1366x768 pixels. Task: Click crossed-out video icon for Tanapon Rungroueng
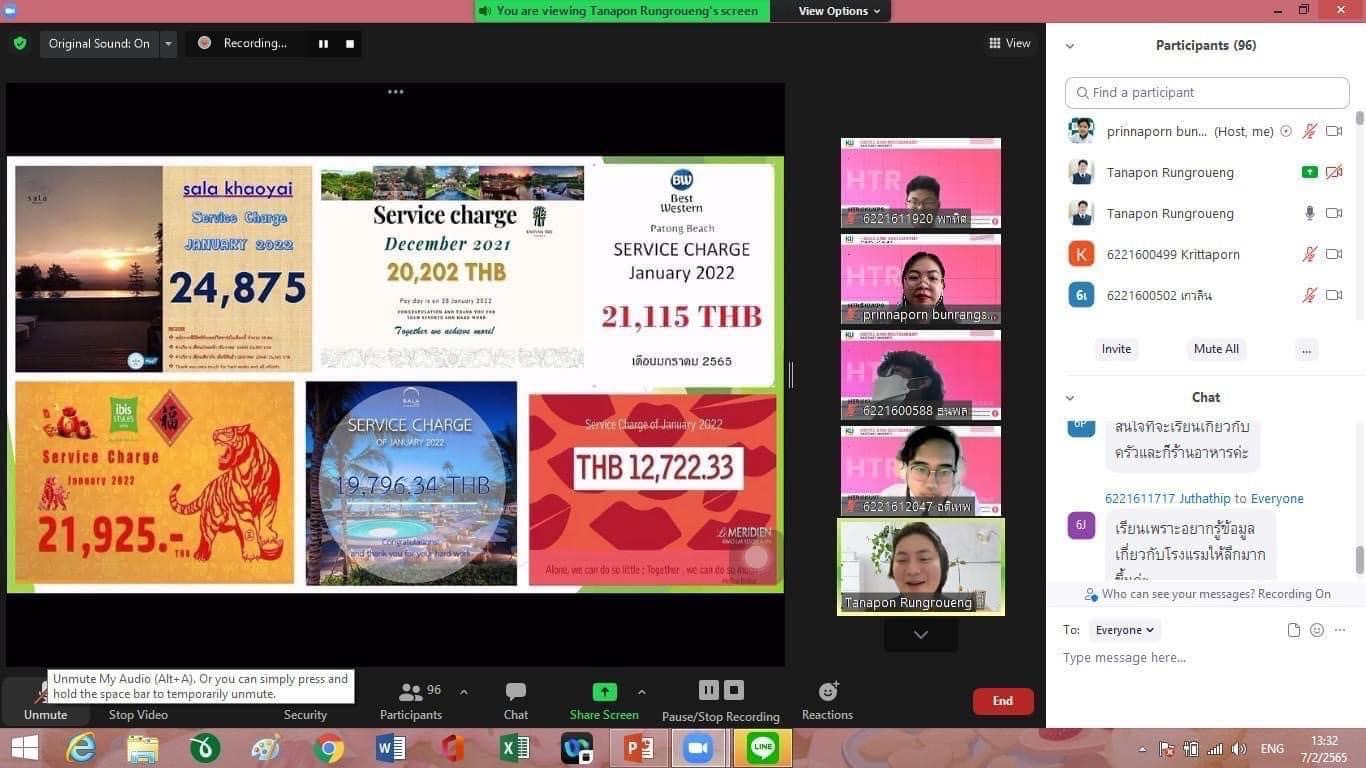coord(1333,172)
